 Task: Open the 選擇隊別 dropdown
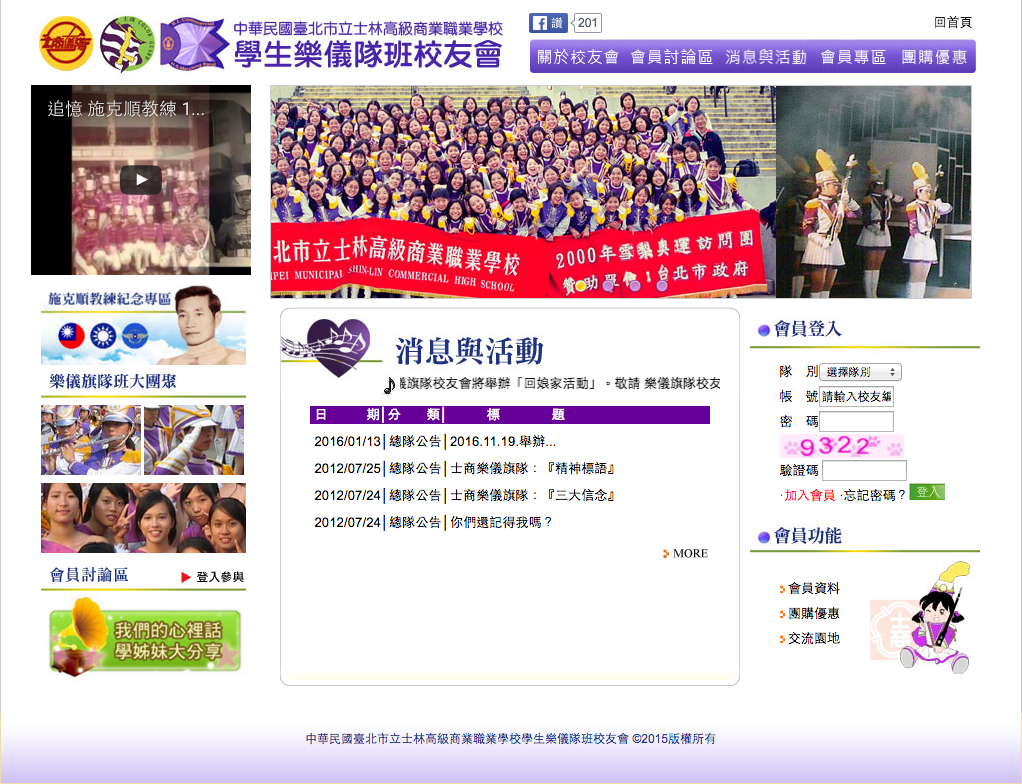click(860, 372)
